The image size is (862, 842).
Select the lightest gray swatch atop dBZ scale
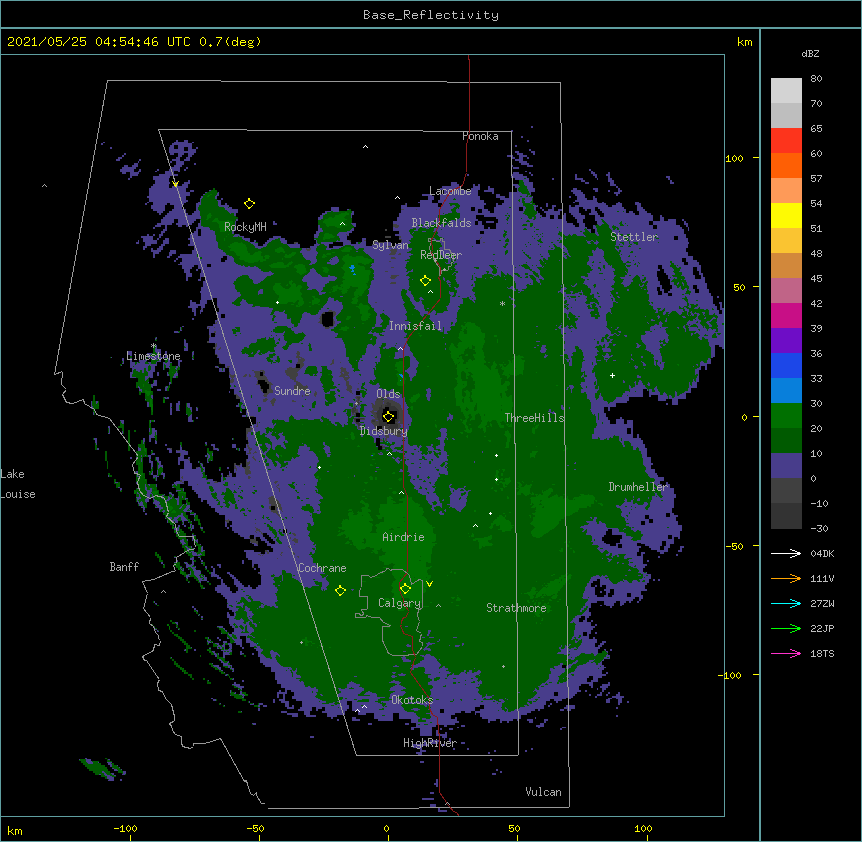[786, 90]
